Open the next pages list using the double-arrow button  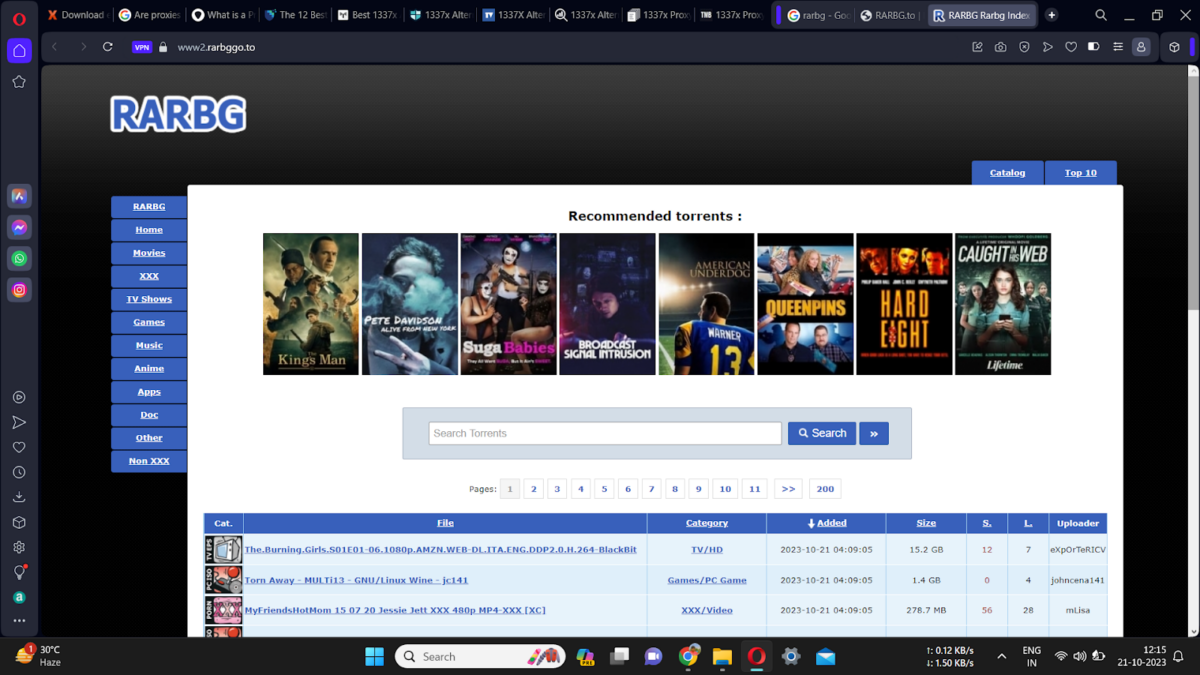point(788,488)
